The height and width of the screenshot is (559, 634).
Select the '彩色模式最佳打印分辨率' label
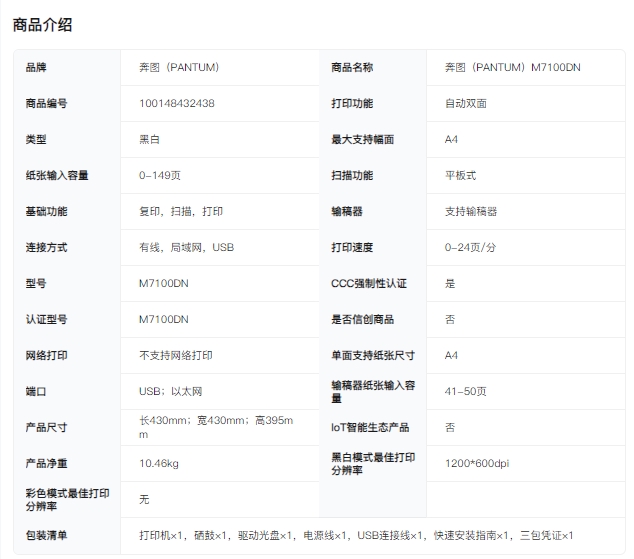coord(67,499)
